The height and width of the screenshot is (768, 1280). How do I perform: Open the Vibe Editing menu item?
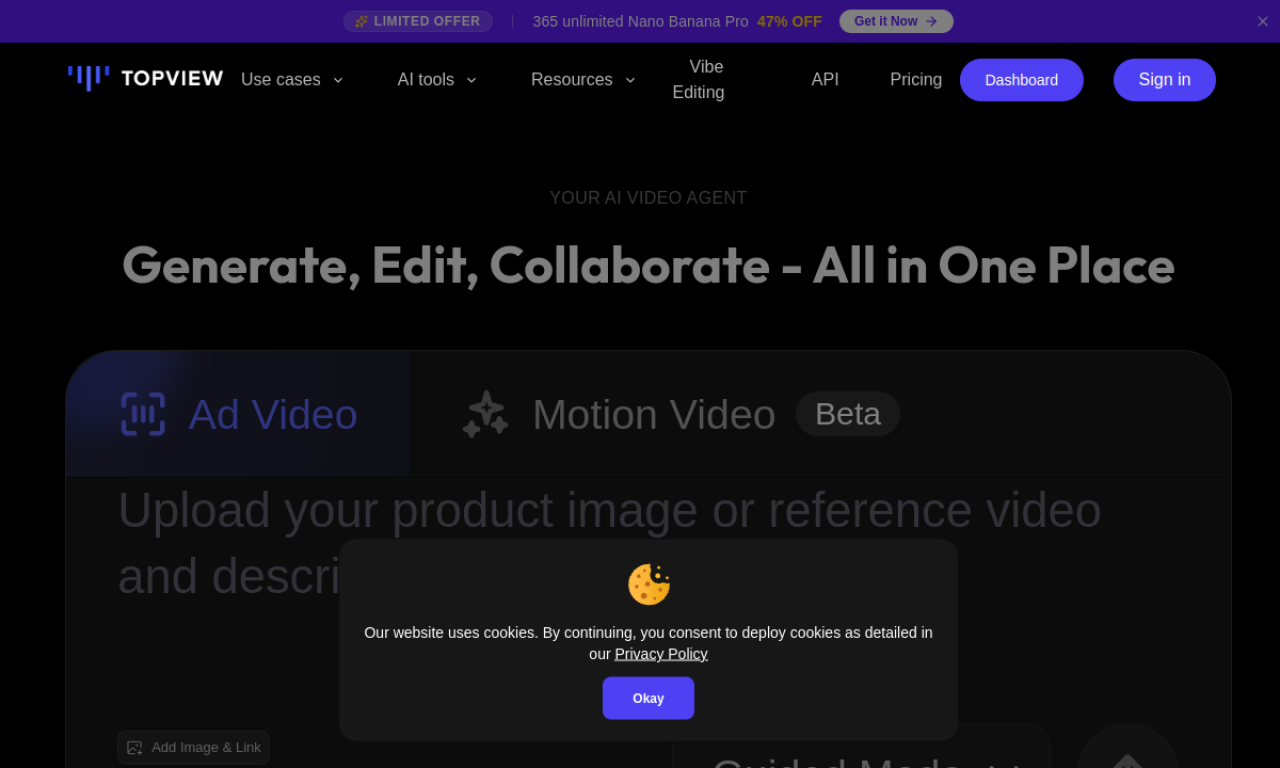coord(698,79)
